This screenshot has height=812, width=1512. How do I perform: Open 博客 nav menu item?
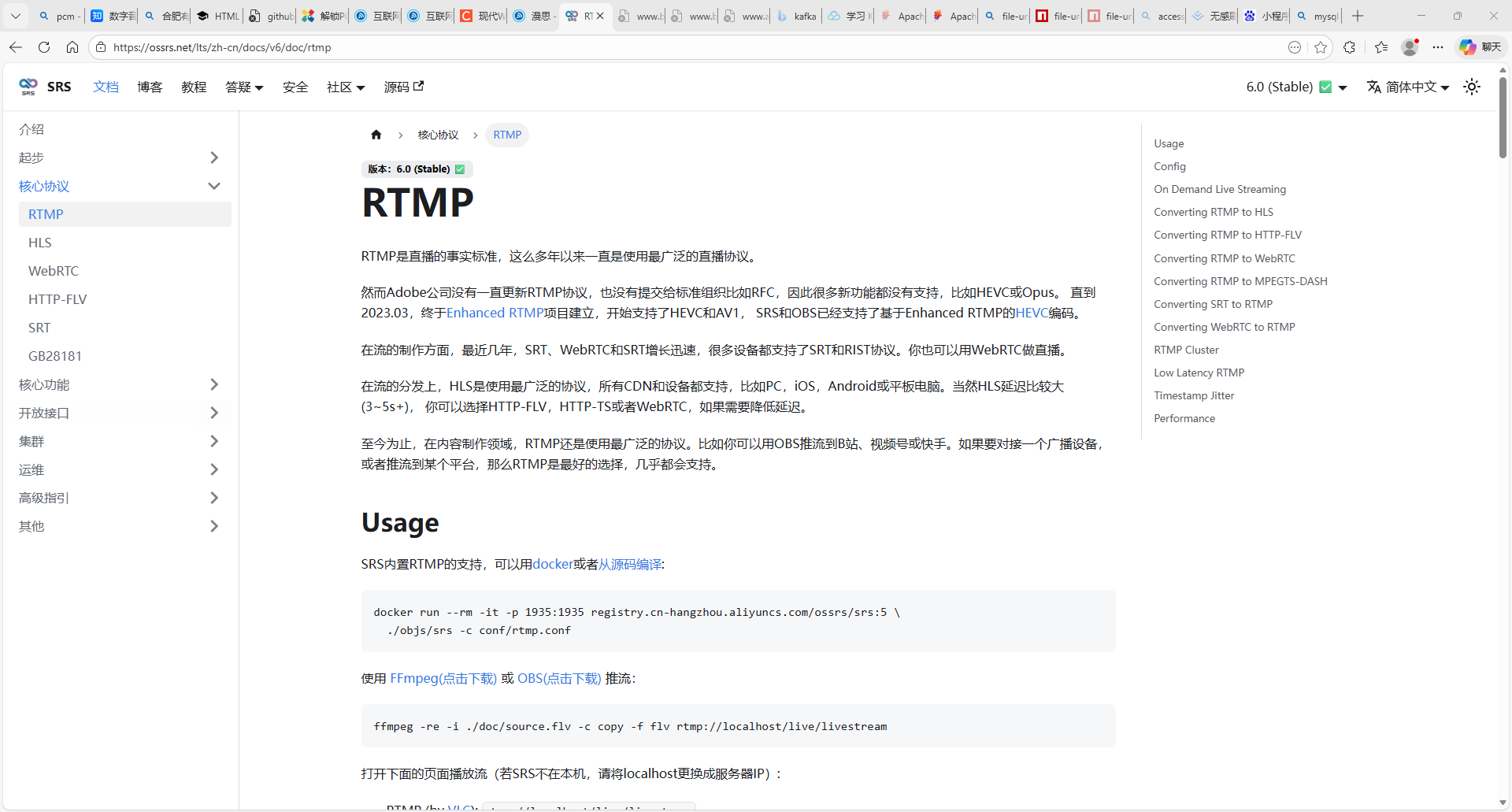(150, 87)
